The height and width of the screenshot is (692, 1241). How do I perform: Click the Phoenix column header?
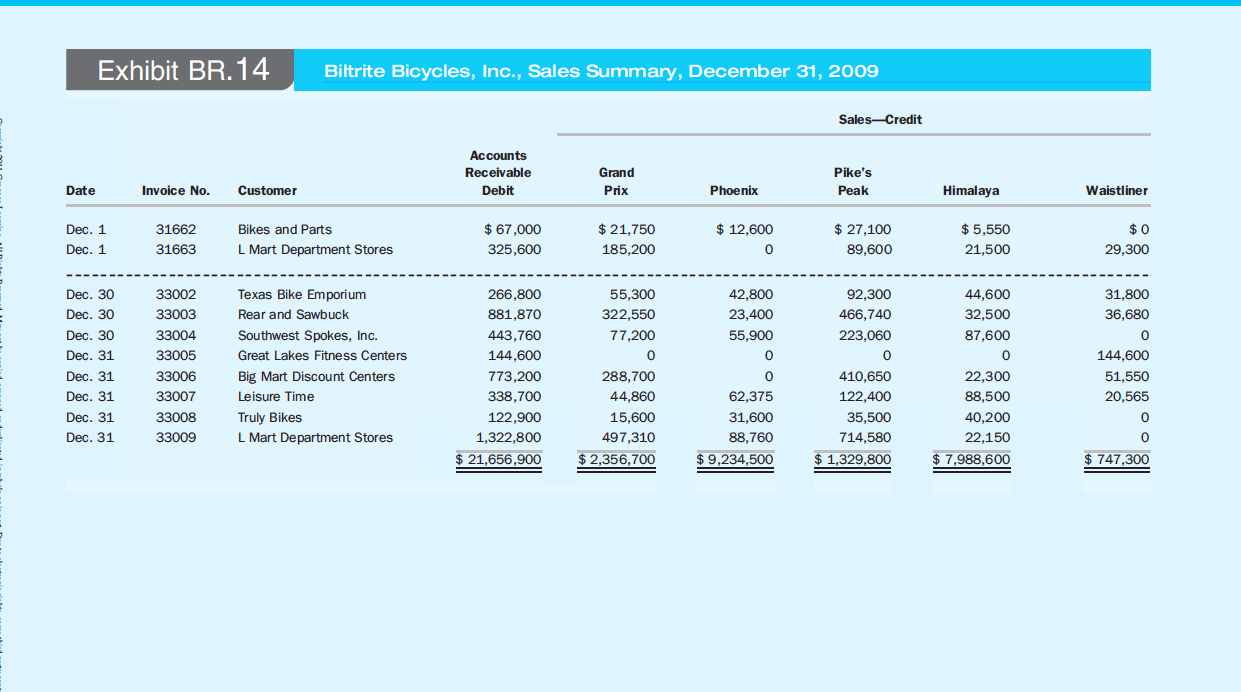pos(734,190)
